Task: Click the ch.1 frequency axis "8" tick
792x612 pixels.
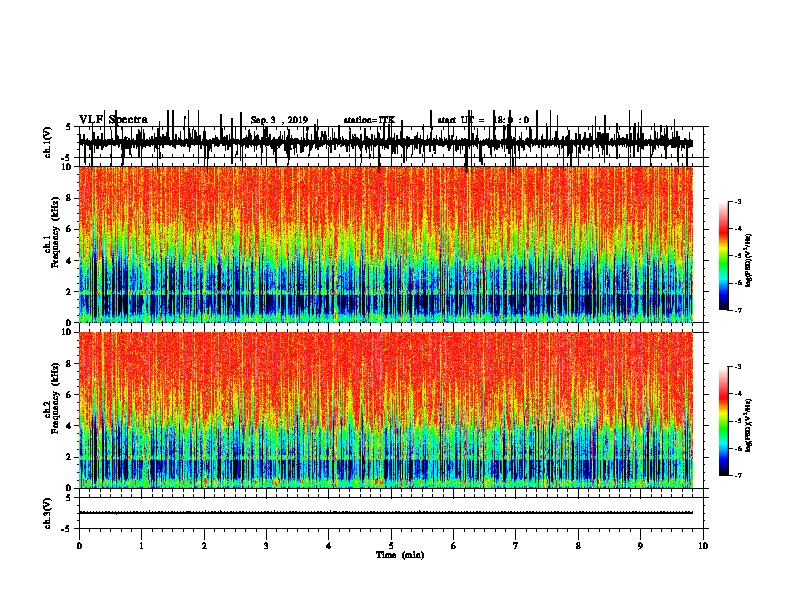Action: (70, 198)
